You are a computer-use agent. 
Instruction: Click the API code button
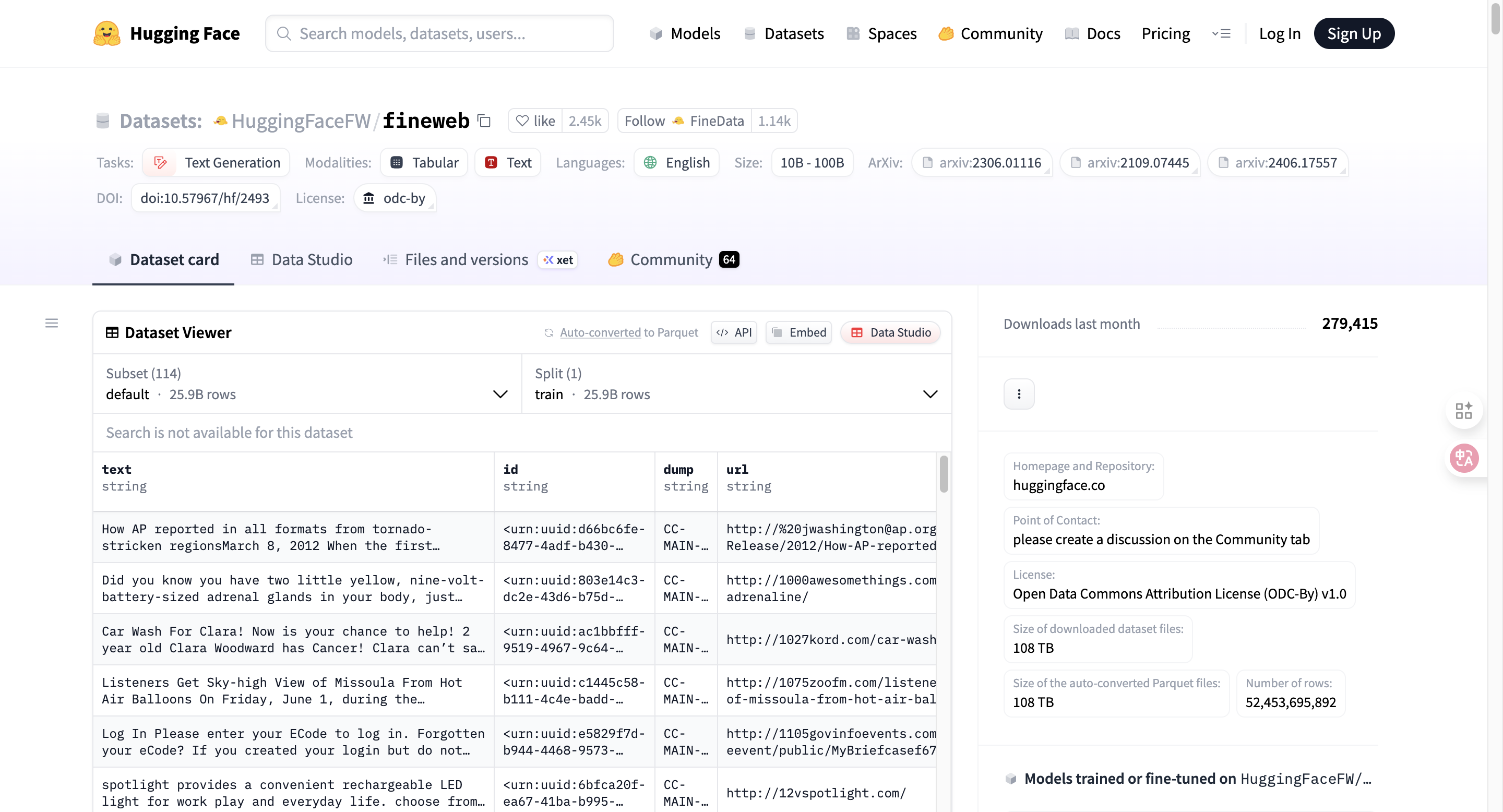[x=733, y=332]
